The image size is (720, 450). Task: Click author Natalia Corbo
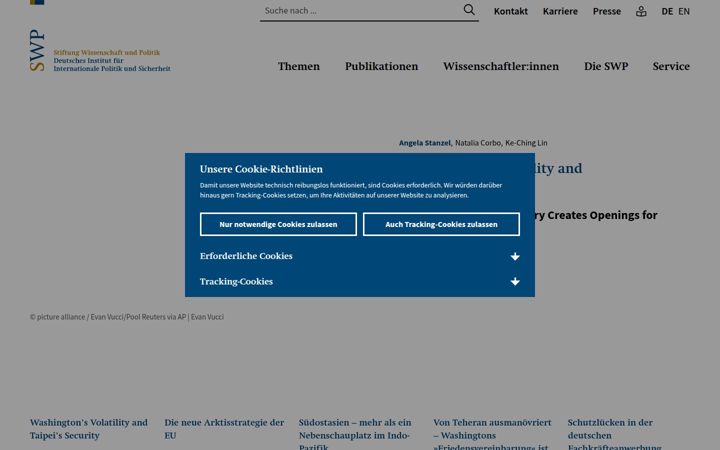click(x=478, y=143)
